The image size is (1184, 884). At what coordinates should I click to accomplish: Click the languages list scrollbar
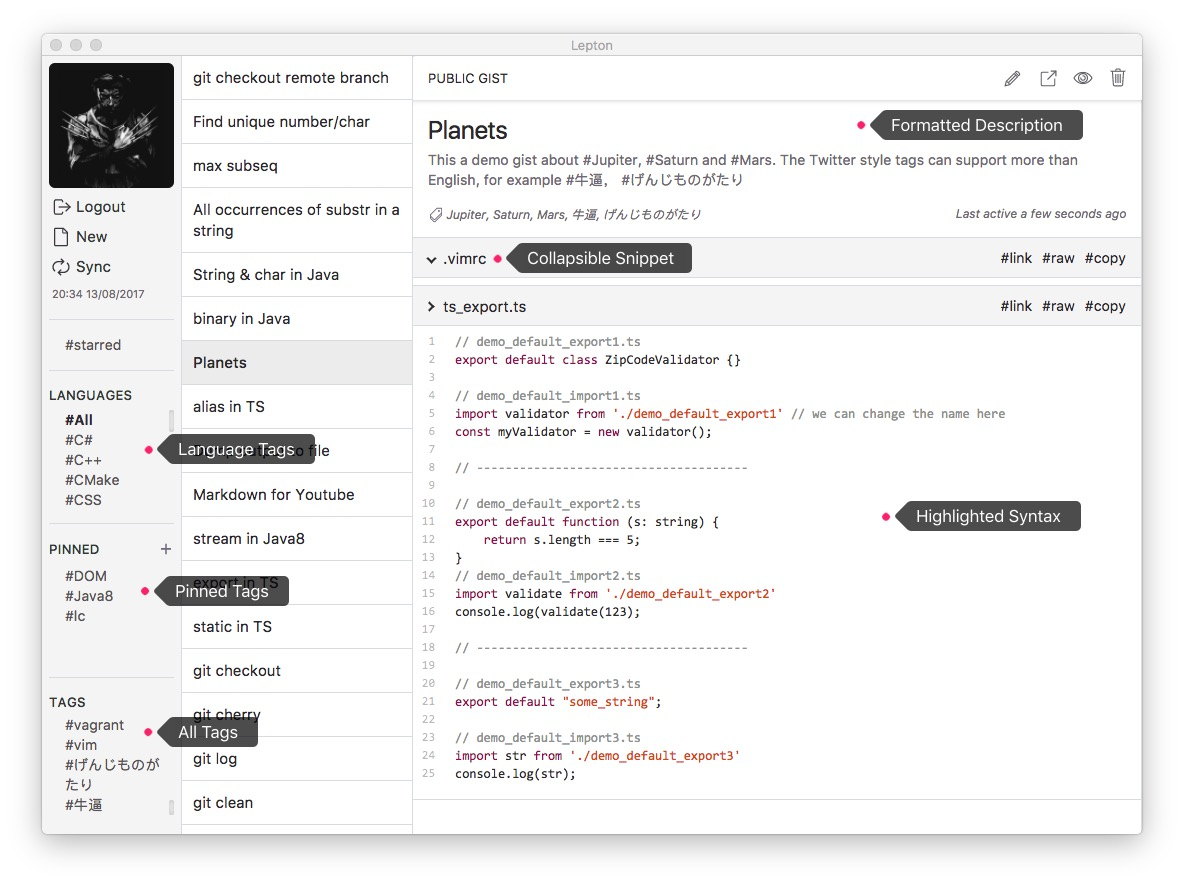[171, 420]
